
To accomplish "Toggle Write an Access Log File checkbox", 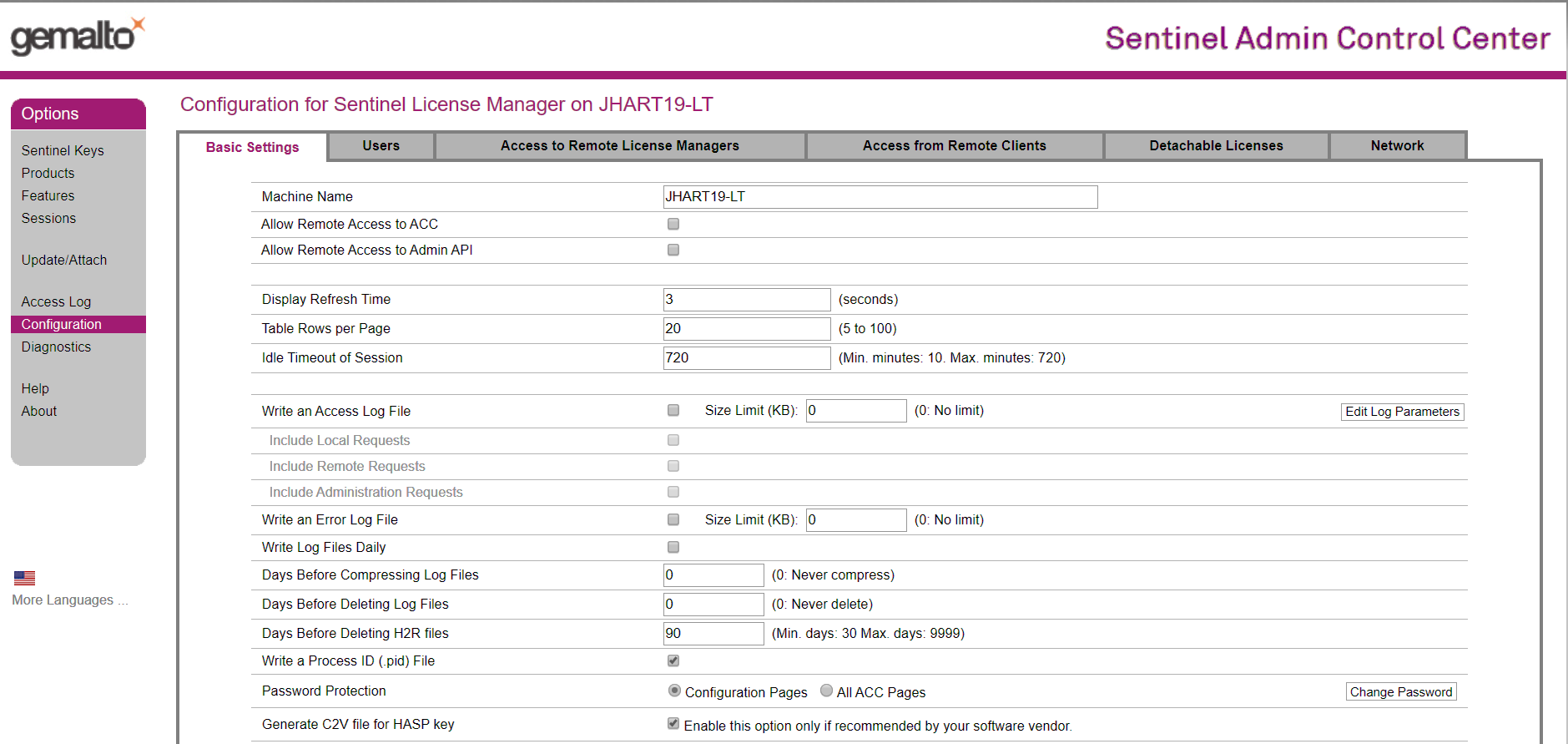I will (x=673, y=410).
